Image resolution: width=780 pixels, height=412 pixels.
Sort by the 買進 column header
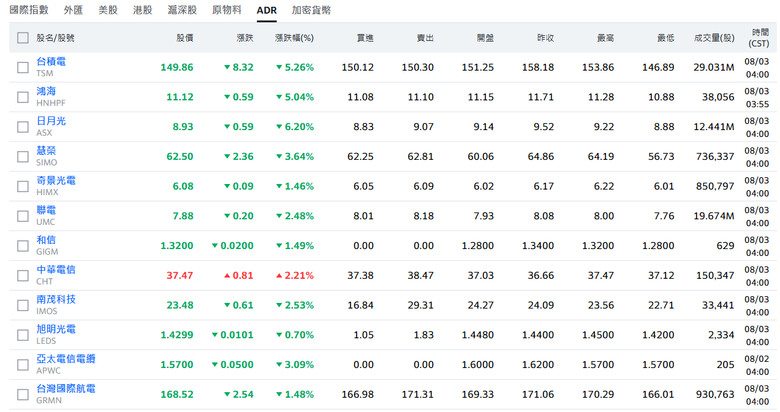[365, 38]
